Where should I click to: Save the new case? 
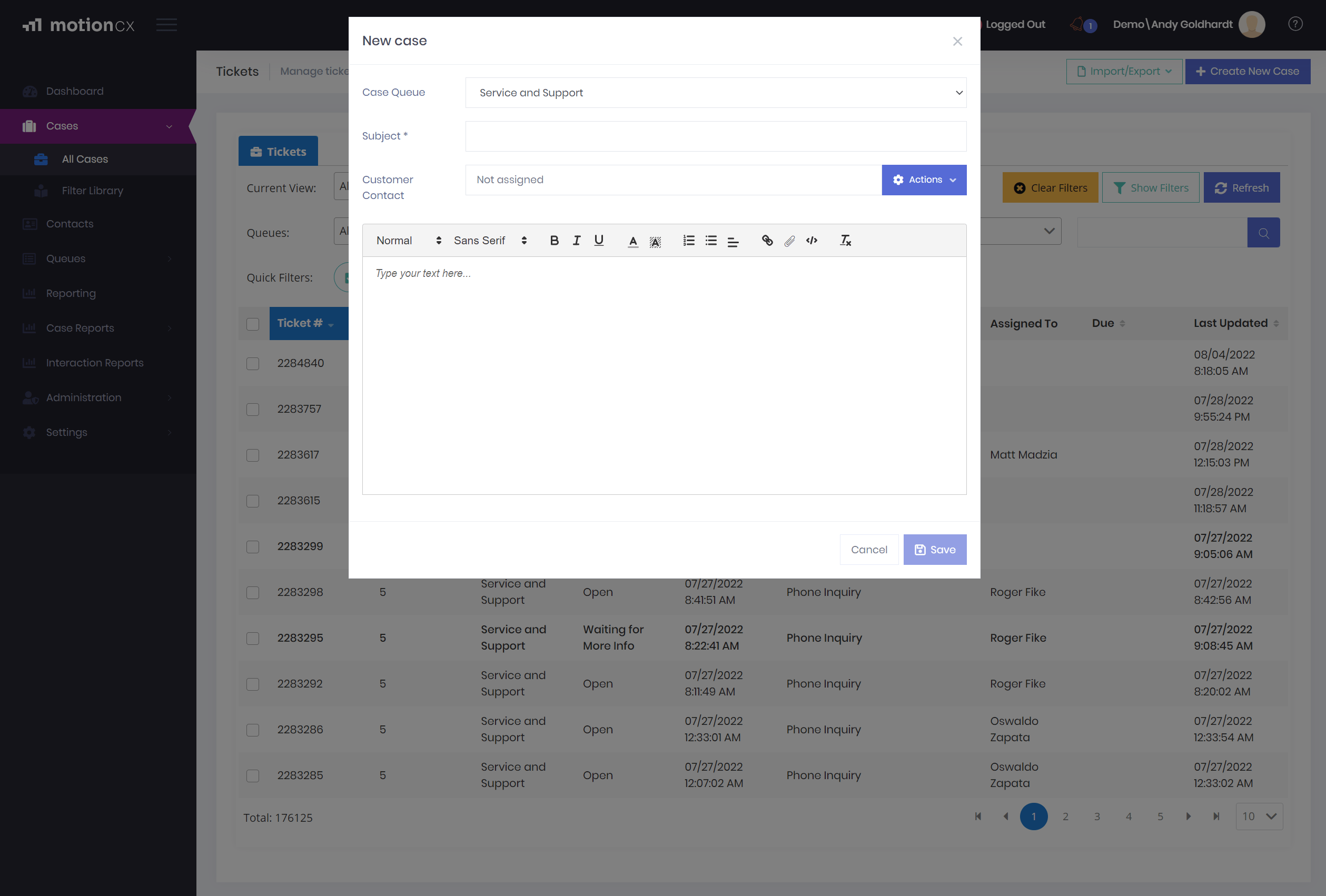point(935,549)
